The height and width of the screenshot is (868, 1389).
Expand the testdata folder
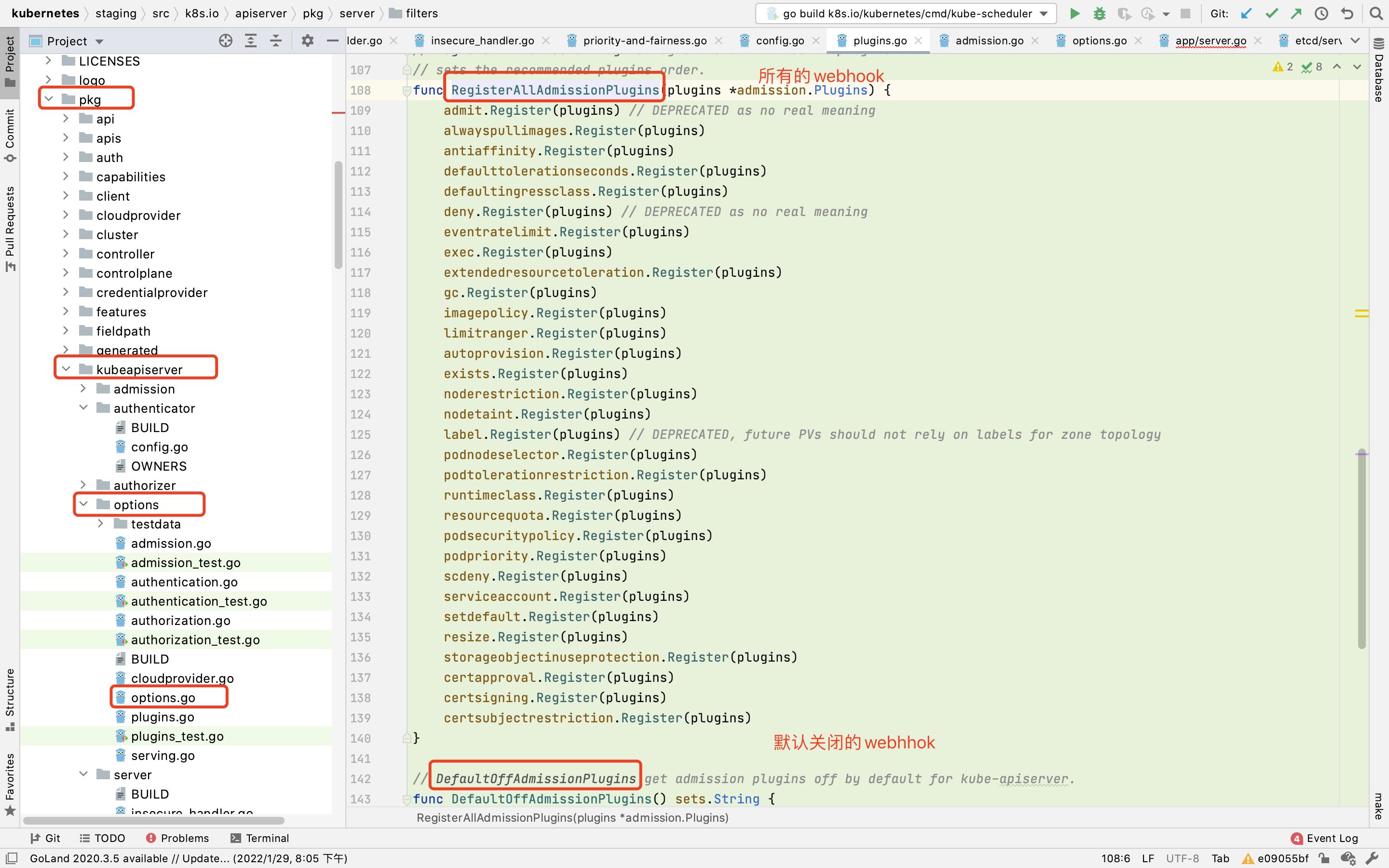point(100,524)
